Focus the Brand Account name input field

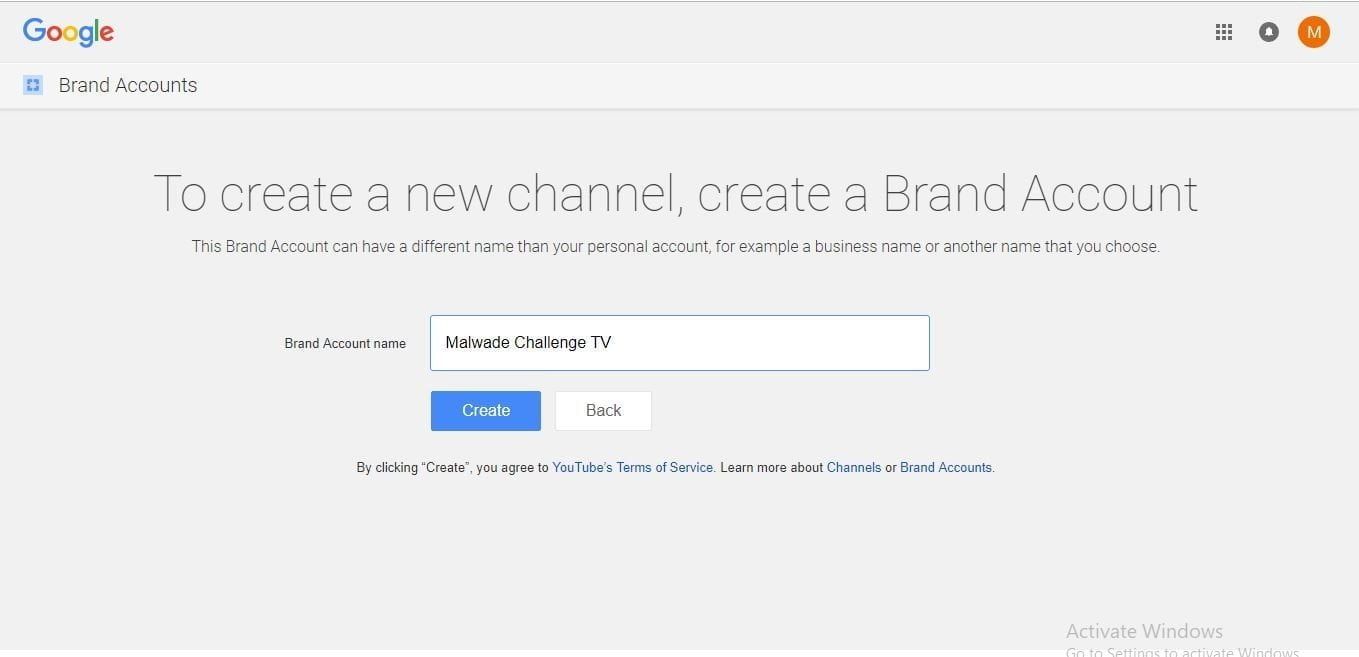click(680, 343)
